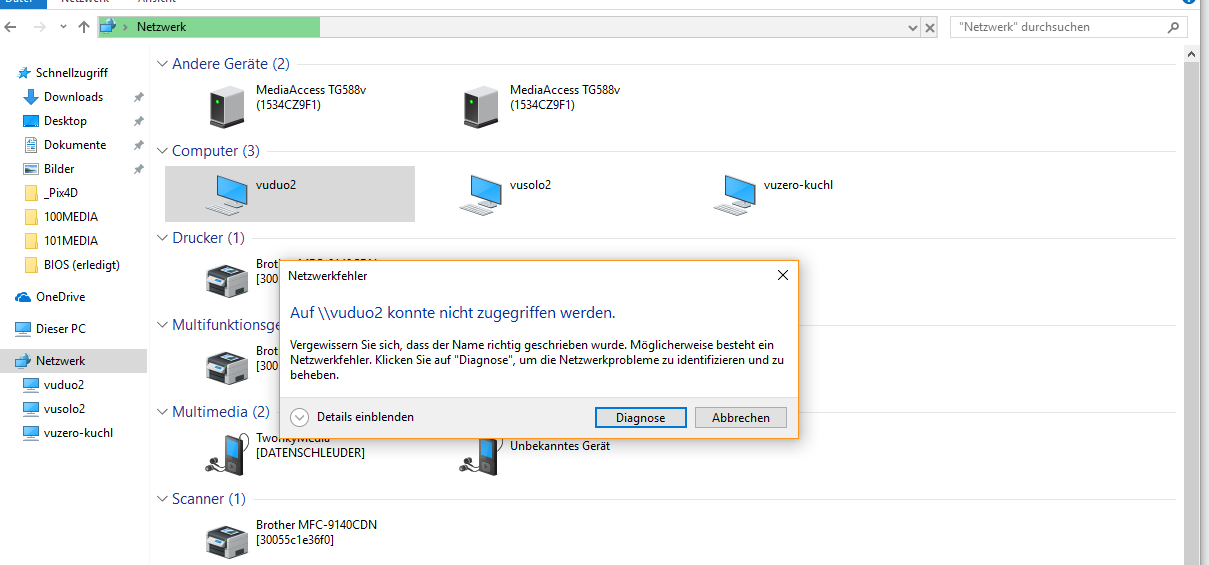Click the pin icon next to Desktop
This screenshot has height=565, width=1209.
coord(139,121)
